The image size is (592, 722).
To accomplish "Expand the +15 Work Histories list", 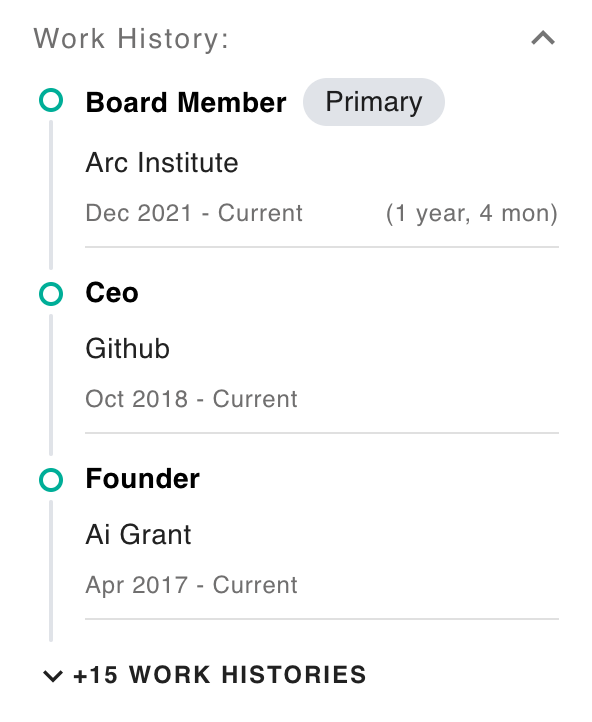I will click(x=205, y=675).
